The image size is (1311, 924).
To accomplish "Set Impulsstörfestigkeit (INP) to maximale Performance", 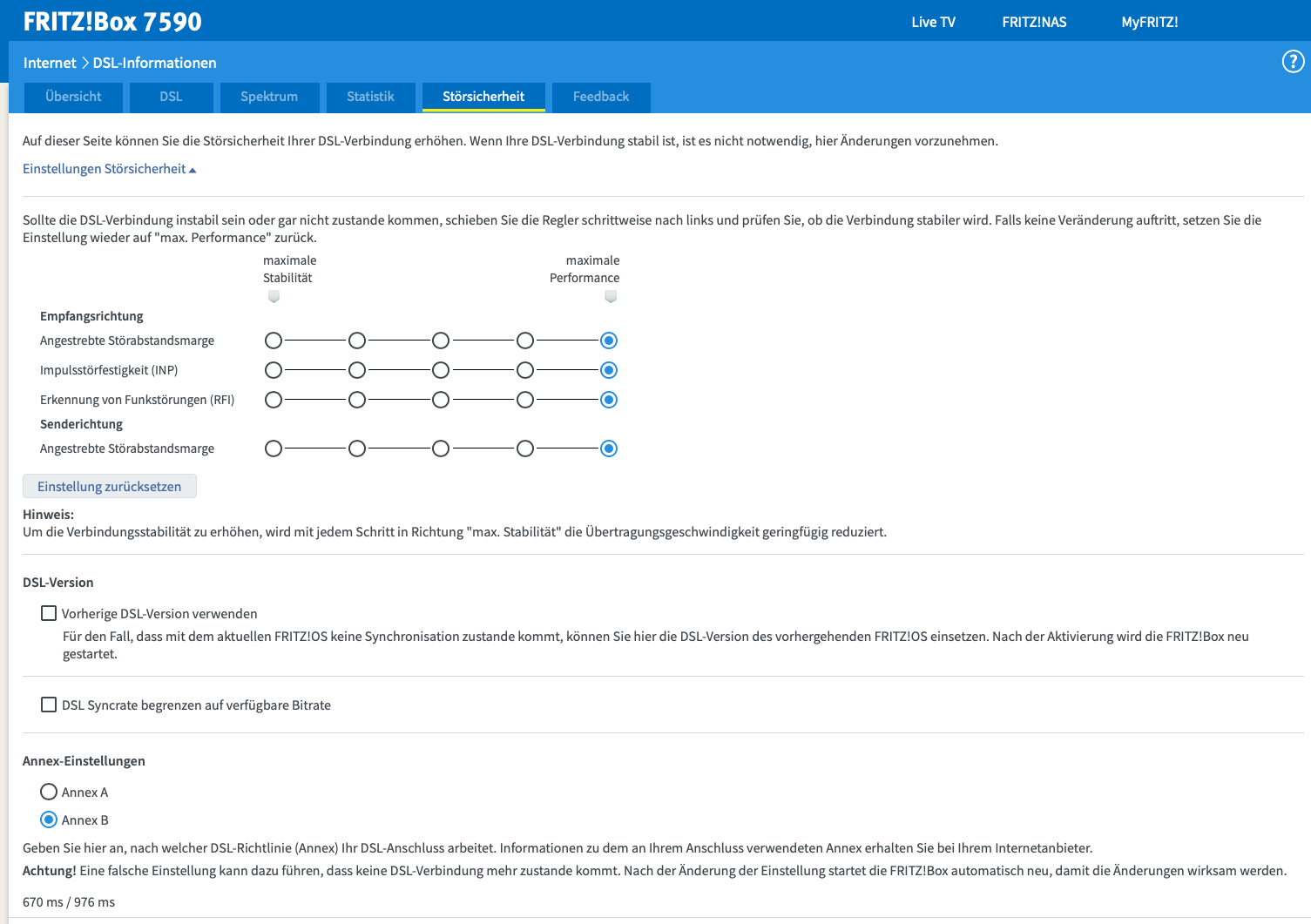I will pos(609,370).
